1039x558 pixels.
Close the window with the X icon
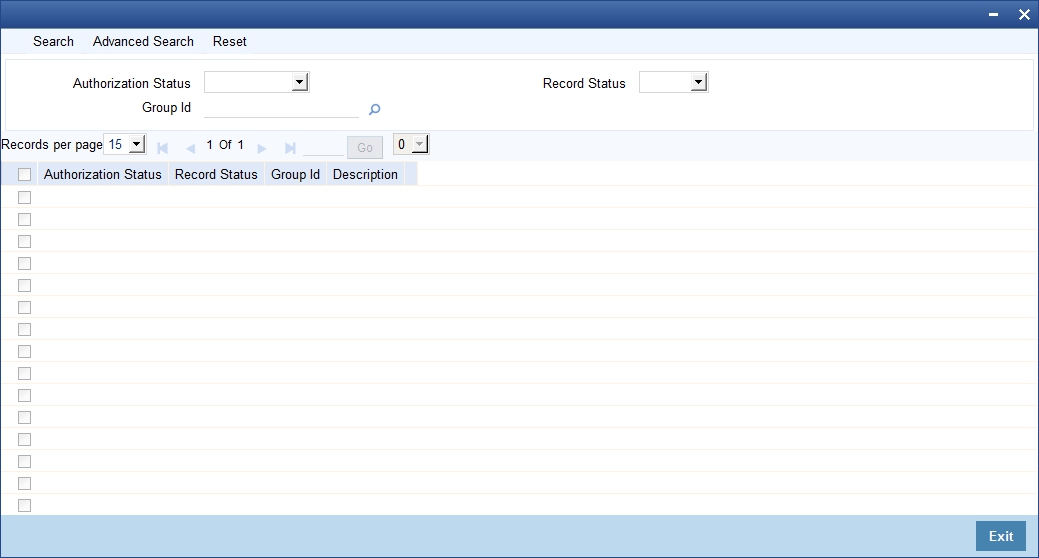coord(1024,15)
